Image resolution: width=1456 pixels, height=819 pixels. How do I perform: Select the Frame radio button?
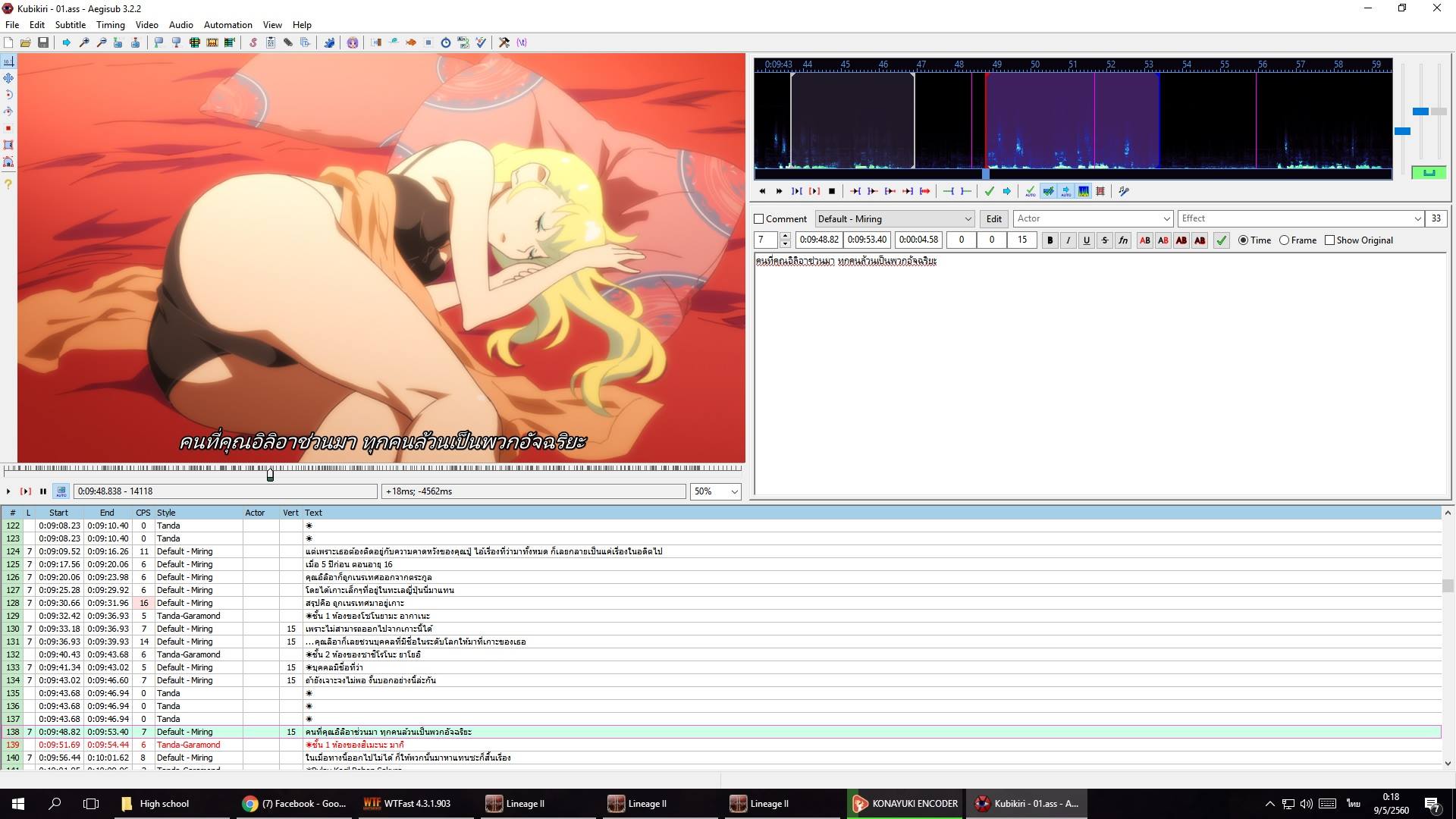[1284, 240]
